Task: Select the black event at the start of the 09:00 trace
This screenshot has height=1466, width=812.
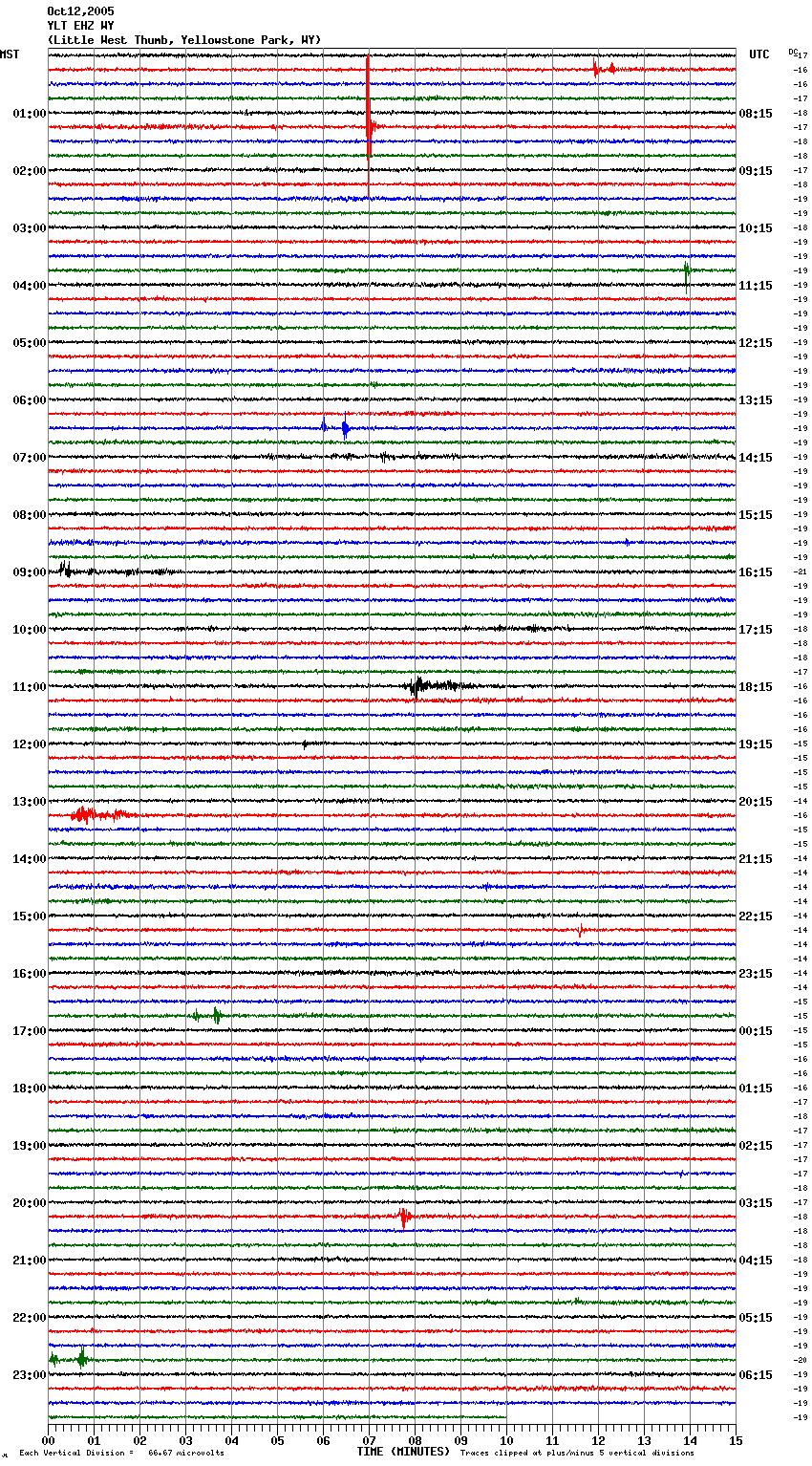Action: 67,571
